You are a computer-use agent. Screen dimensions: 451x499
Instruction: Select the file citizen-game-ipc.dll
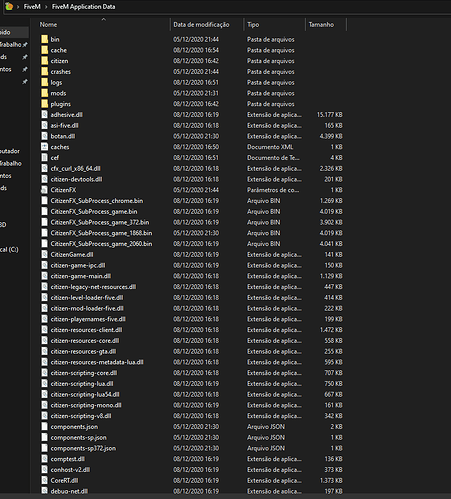[x=78, y=265]
